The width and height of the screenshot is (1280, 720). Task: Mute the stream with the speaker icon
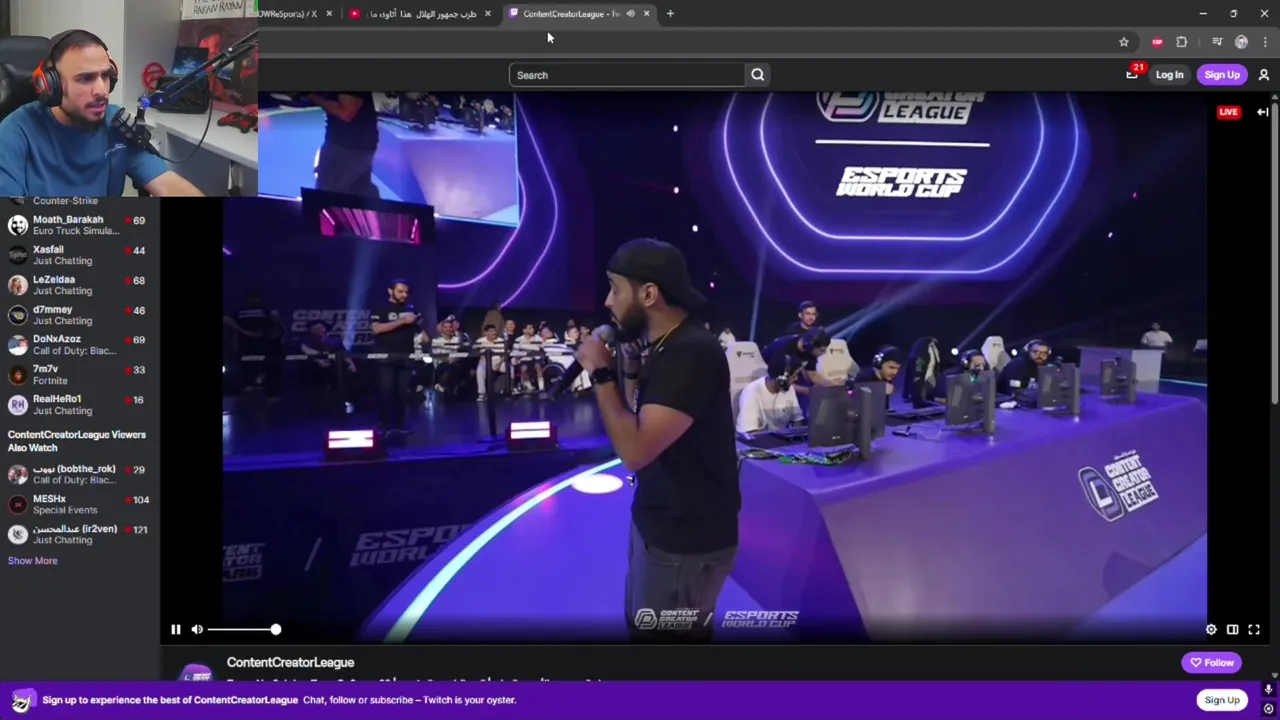(197, 629)
